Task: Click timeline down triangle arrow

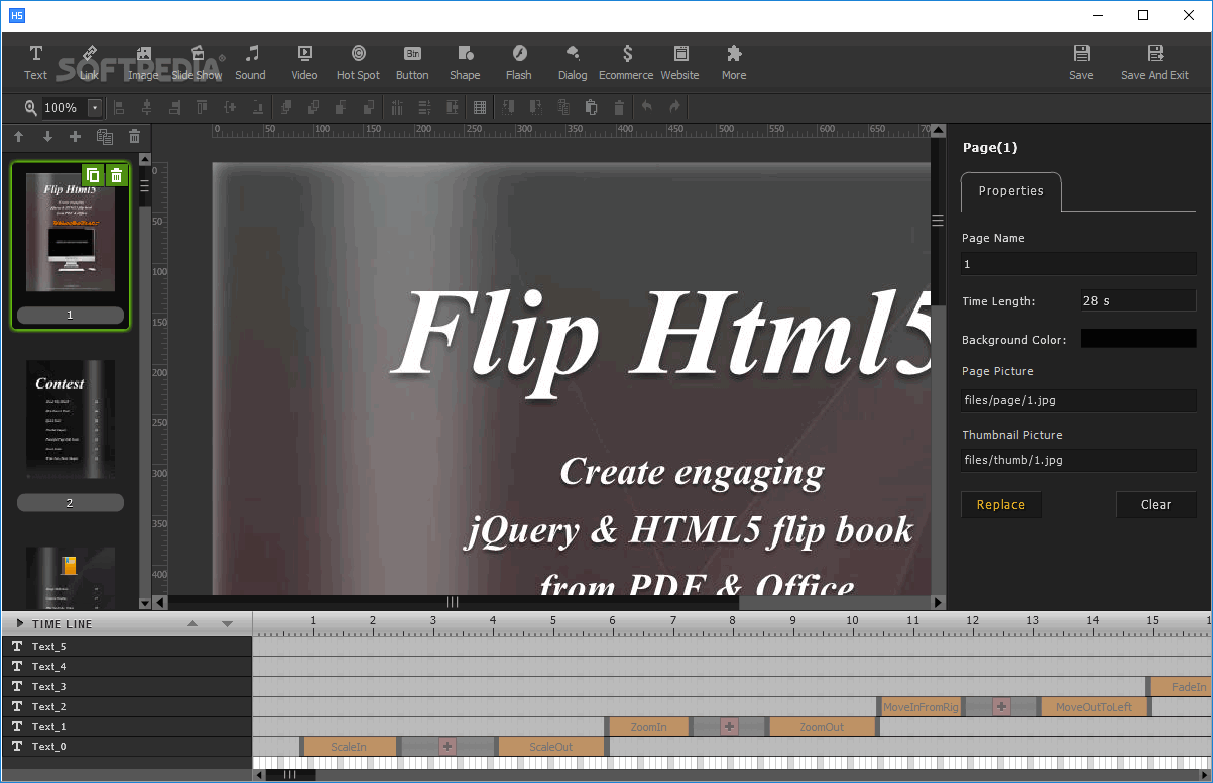Action: point(227,623)
